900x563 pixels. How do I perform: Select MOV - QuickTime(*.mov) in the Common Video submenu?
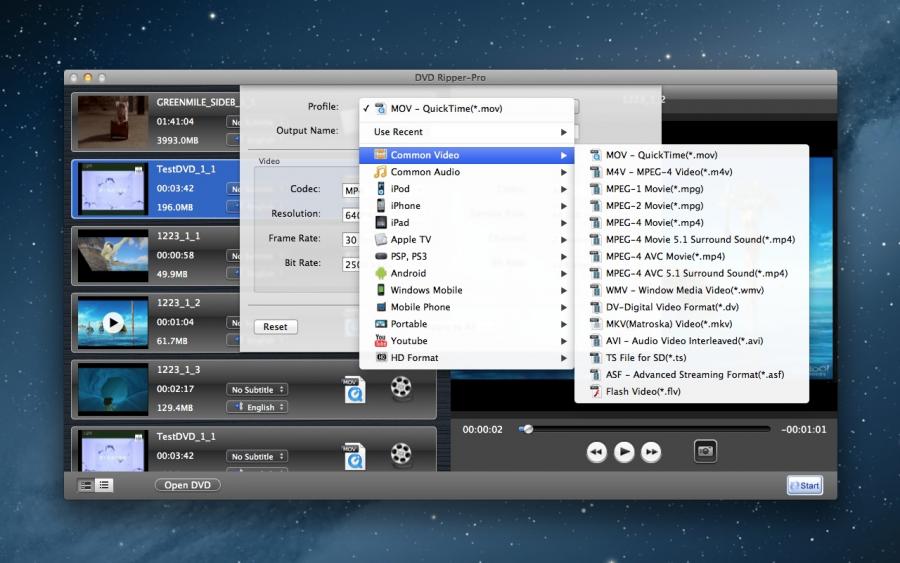coord(692,155)
